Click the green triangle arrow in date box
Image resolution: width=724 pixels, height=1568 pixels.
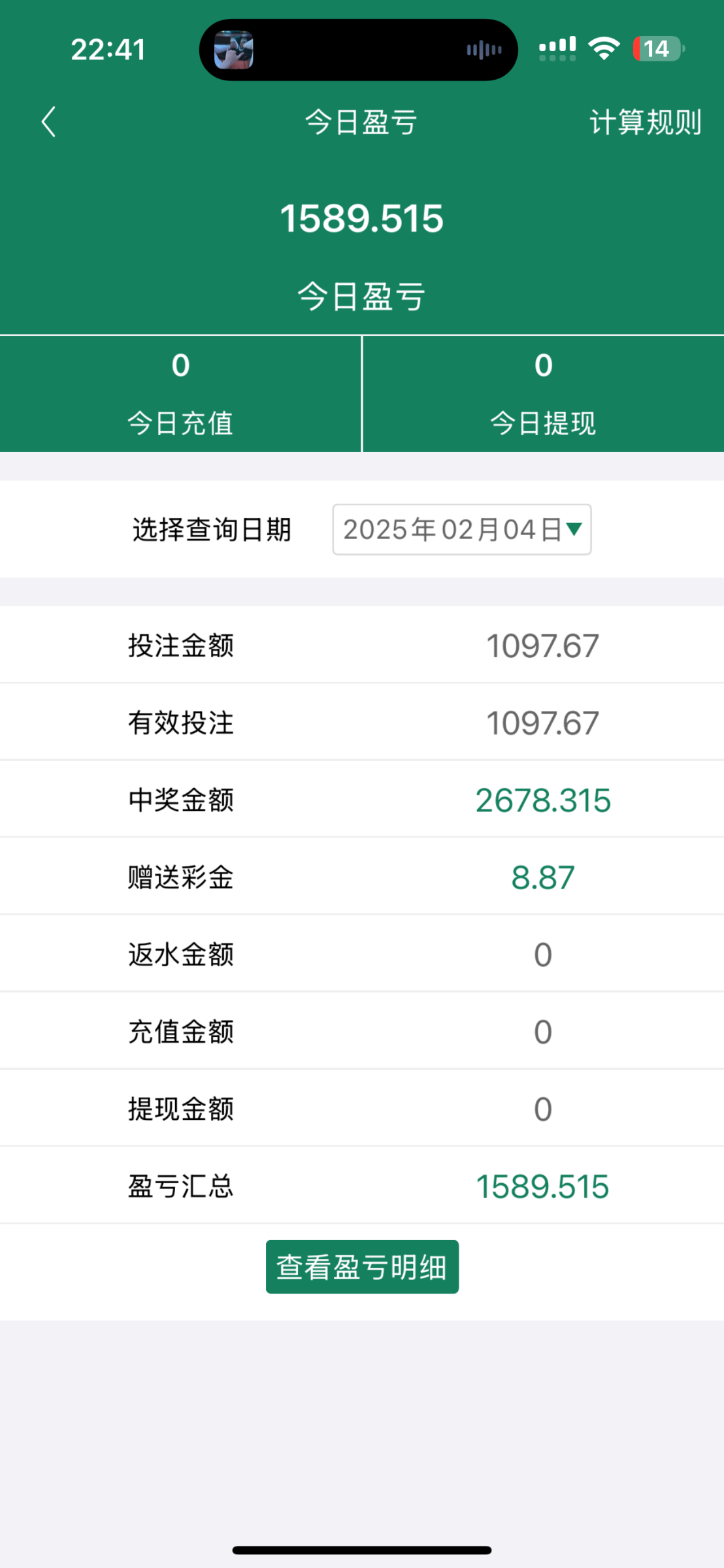click(x=574, y=529)
